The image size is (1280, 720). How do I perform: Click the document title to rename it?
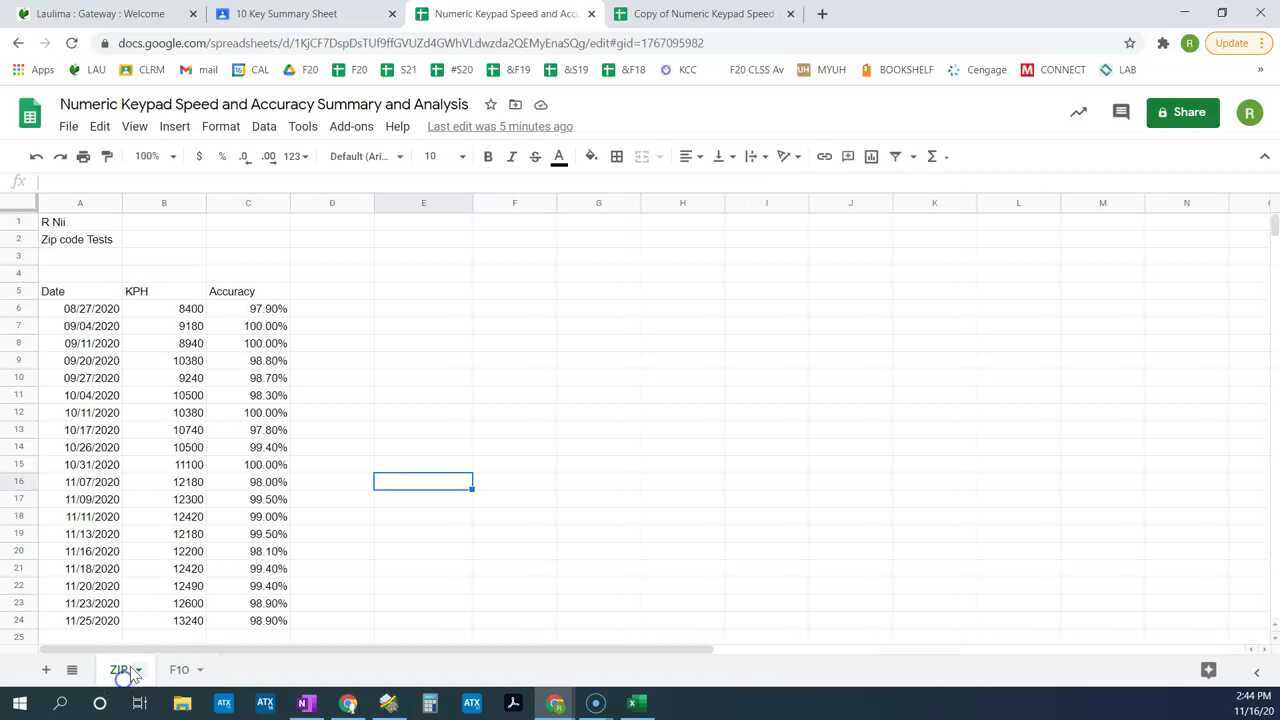[264, 104]
